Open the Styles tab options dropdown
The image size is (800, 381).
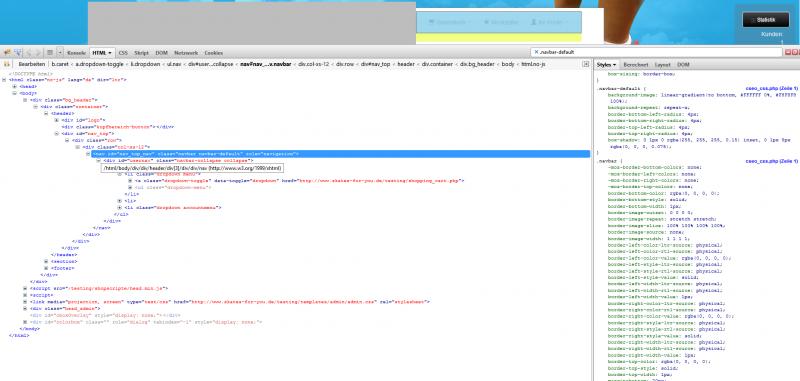[615, 65]
